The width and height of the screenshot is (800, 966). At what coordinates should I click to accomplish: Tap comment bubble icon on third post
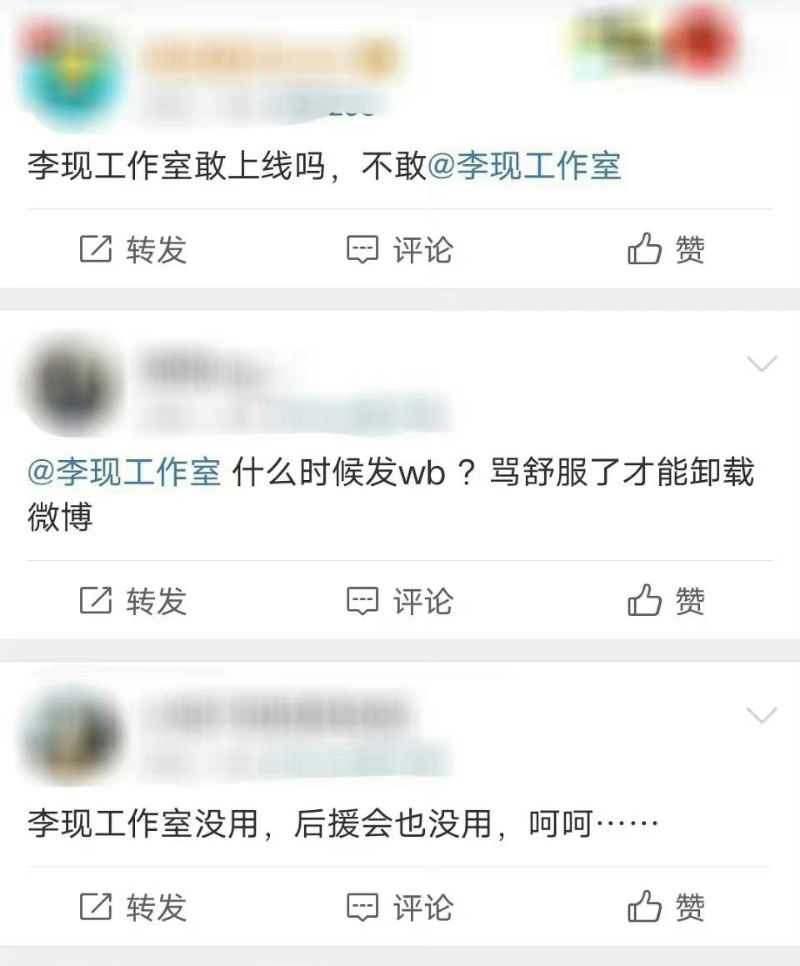[362, 907]
